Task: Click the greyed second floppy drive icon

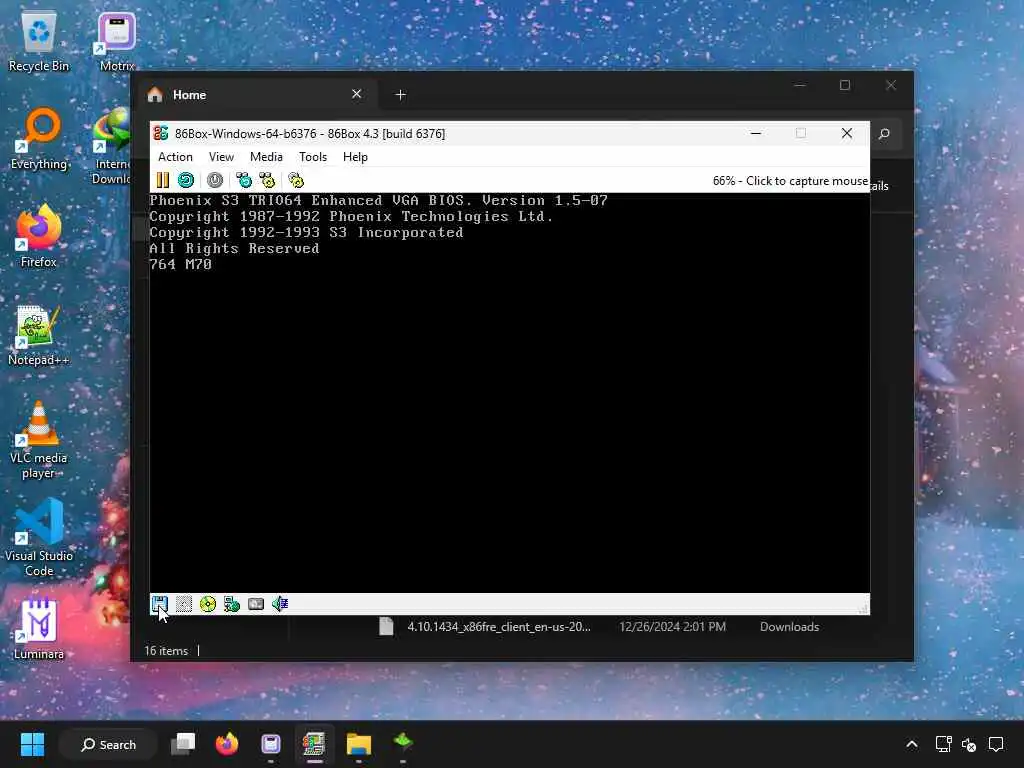Action: pos(184,604)
